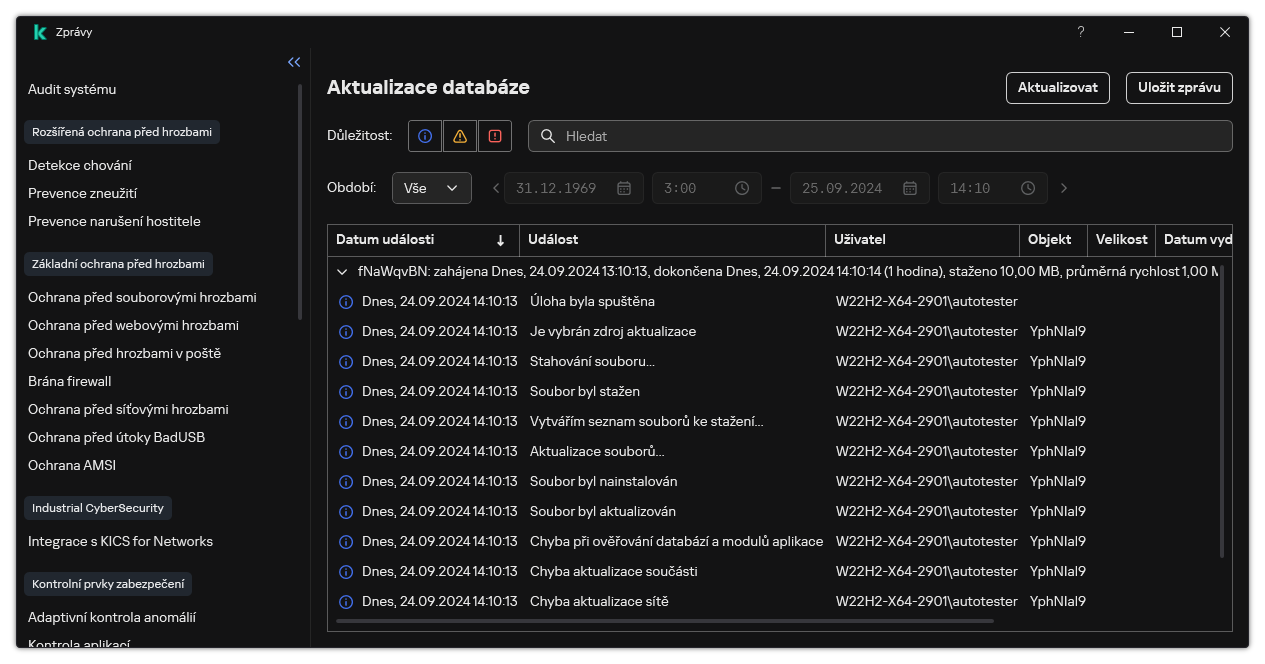This screenshot has width=1265, height=664.
Task: Toggle the critical importance filter
Action: (x=495, y=136)
